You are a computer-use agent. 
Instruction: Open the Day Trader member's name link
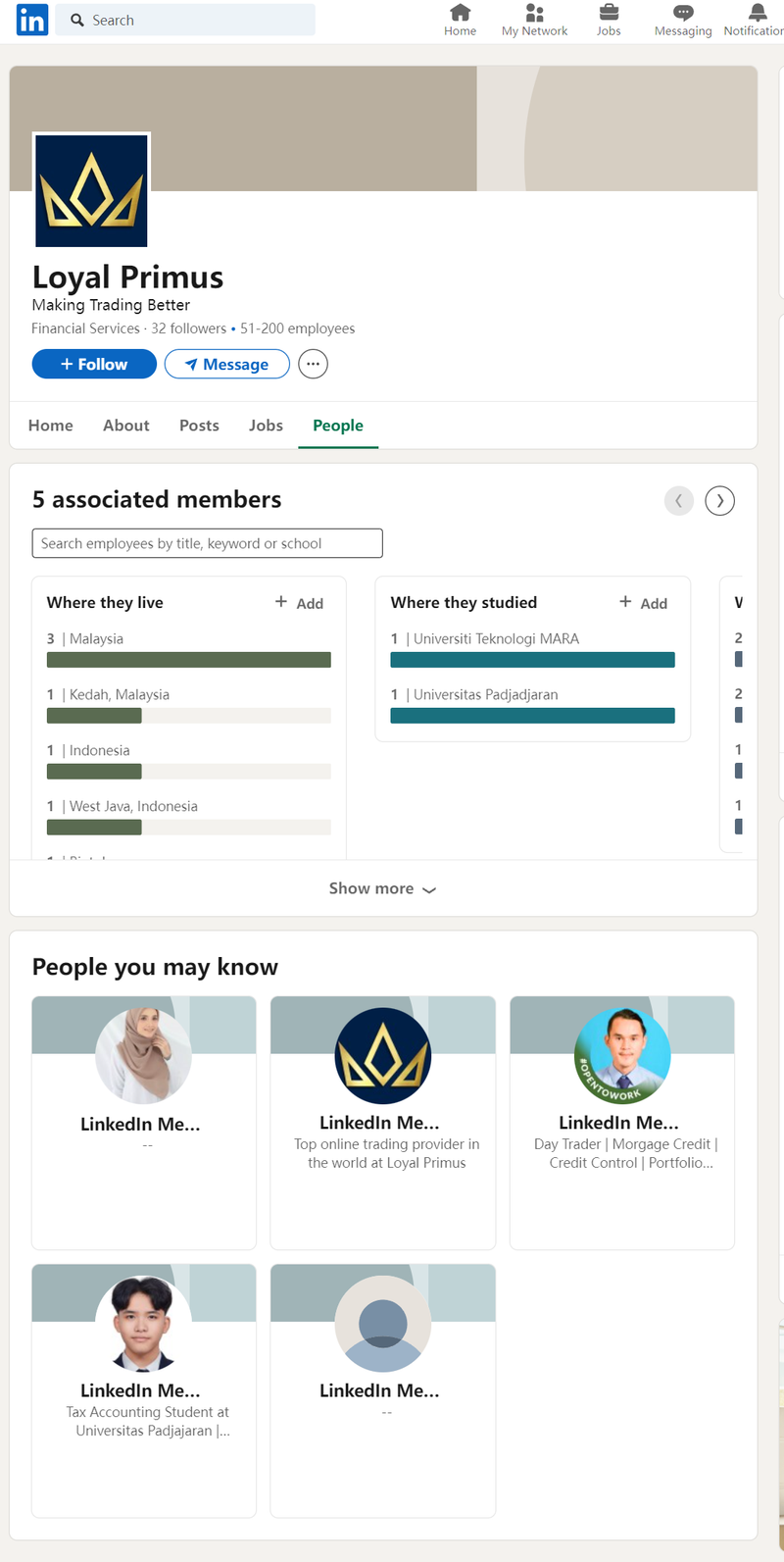(x=618, y=1123)
